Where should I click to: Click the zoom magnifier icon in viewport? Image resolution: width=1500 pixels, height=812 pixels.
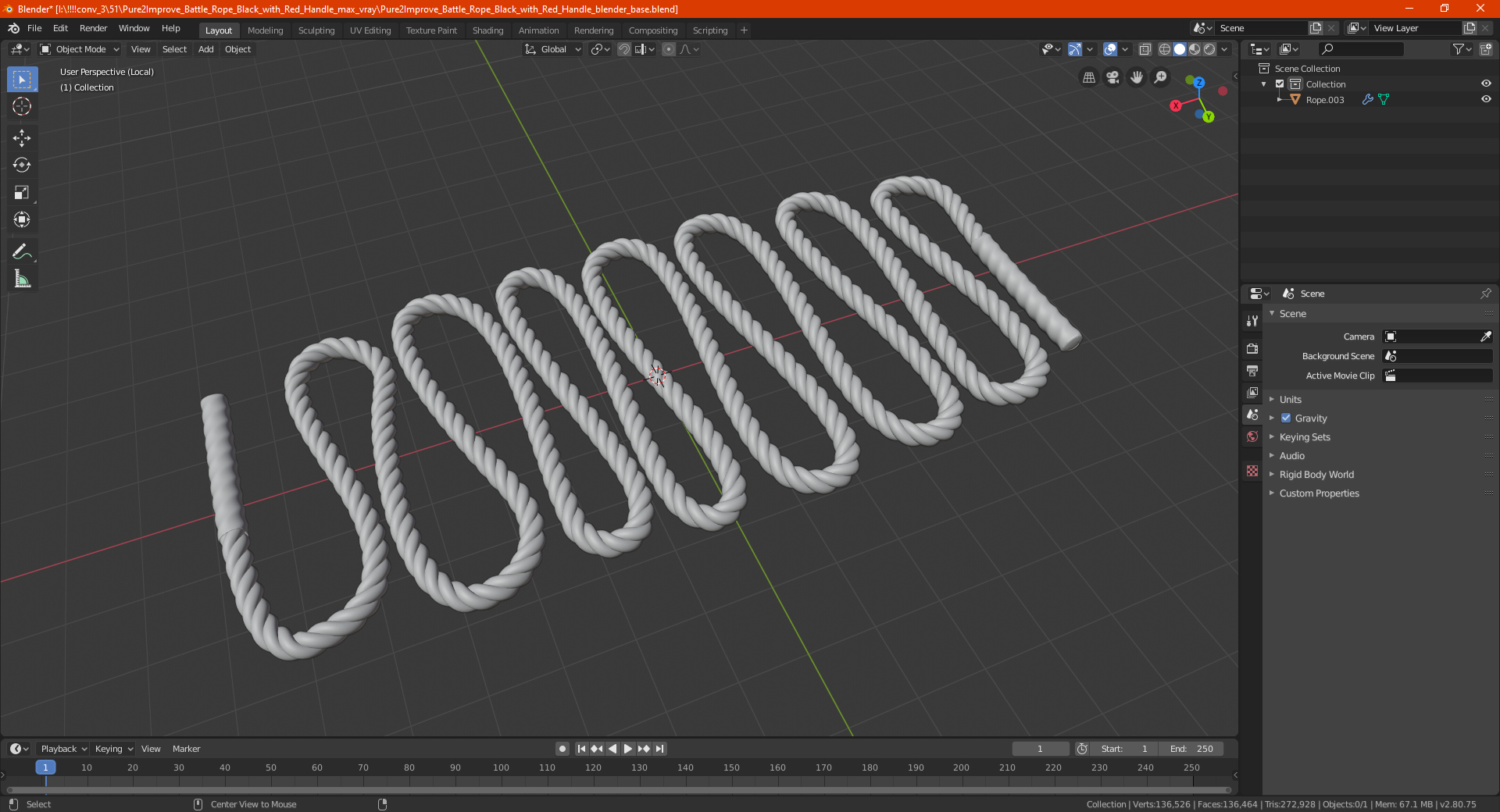(x=1161, y=77)
